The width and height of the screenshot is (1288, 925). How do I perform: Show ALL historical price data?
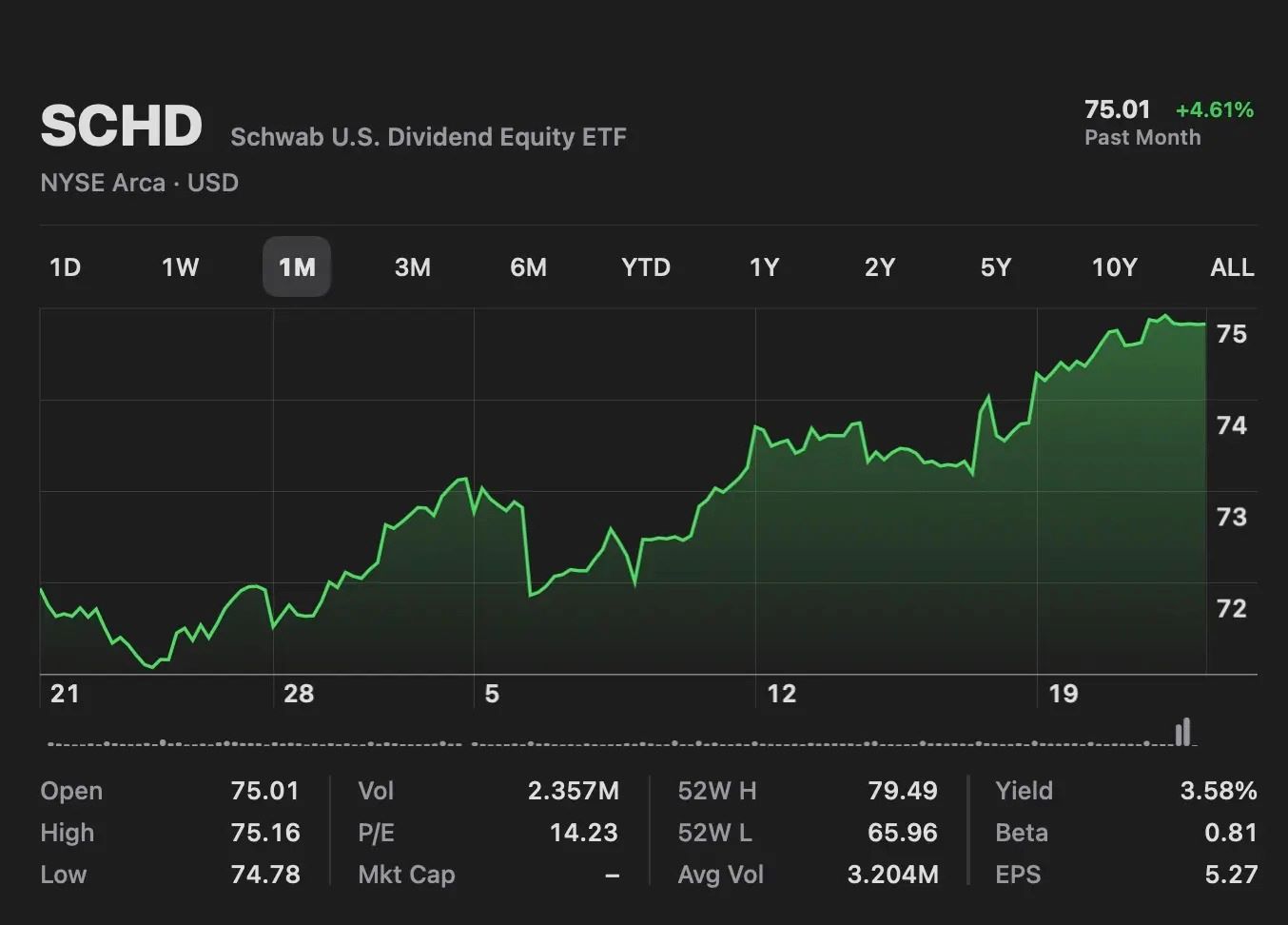pyautogui.click(x=1232, y=267)
